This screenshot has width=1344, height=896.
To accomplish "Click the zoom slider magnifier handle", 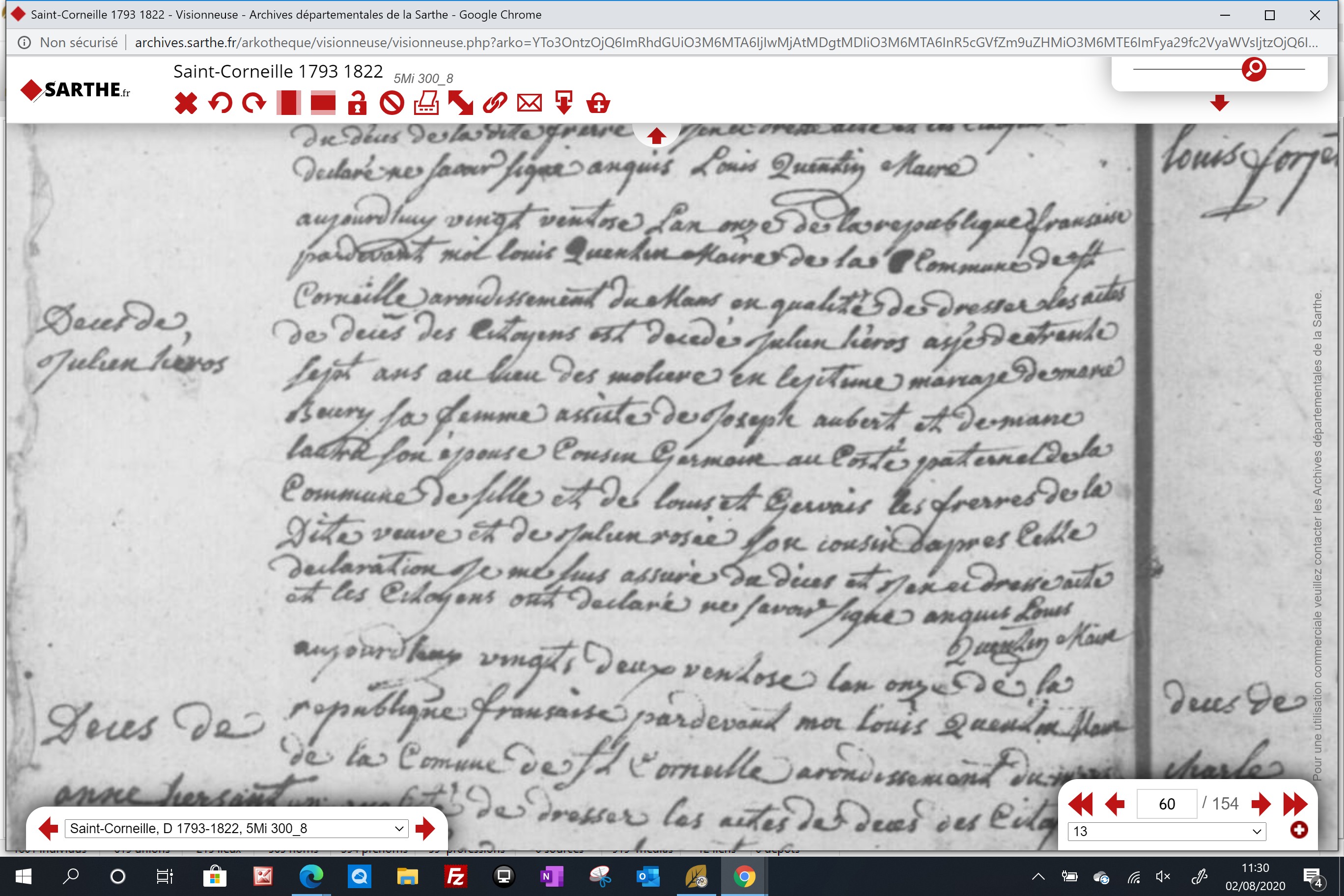I will point(1254,69).
